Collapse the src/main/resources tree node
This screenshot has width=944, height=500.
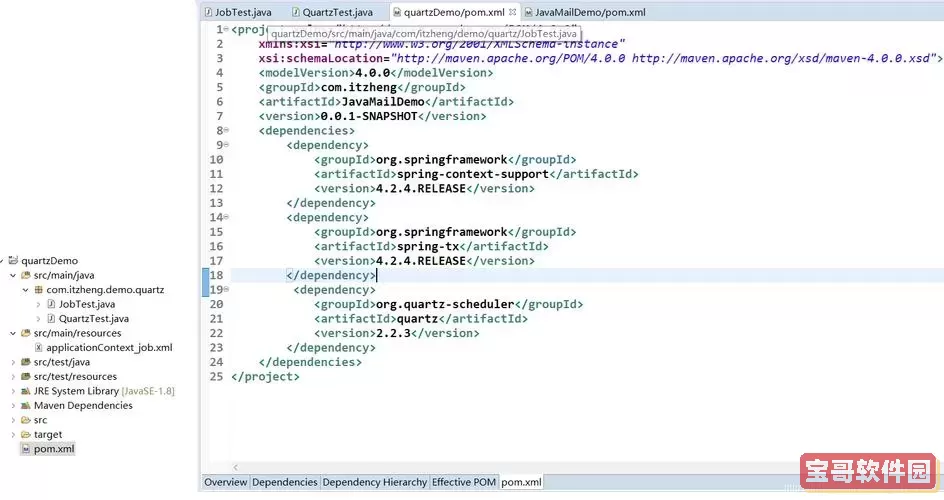pos(13,333)
